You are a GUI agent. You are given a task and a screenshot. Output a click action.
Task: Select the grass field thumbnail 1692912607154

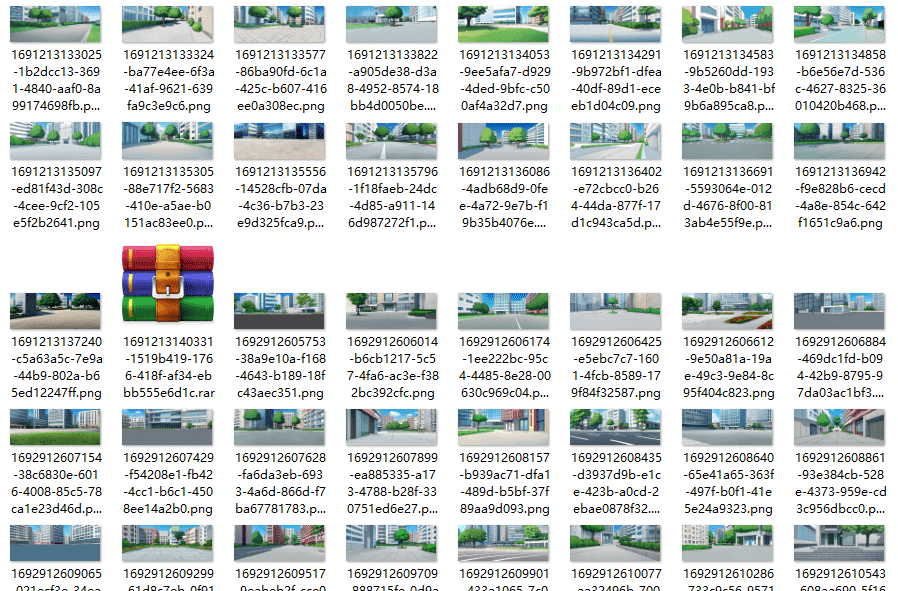(x=56, y=426)
